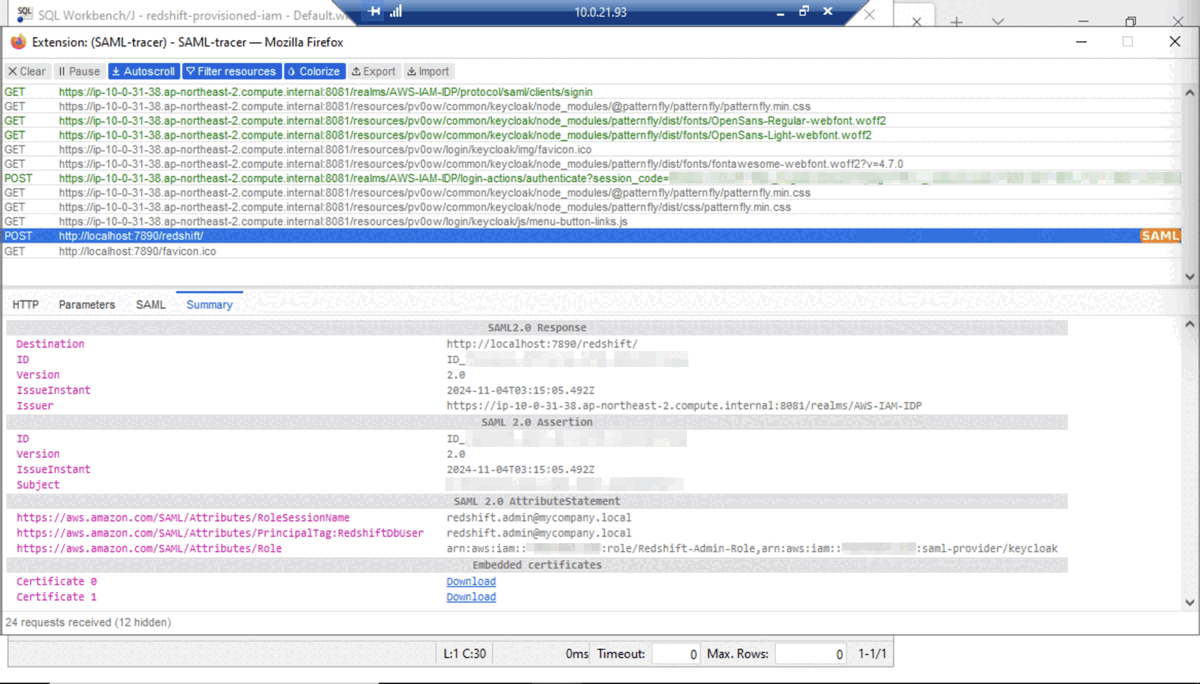
Task: Open the HTTP tab
Action: [x=26, y=304]
